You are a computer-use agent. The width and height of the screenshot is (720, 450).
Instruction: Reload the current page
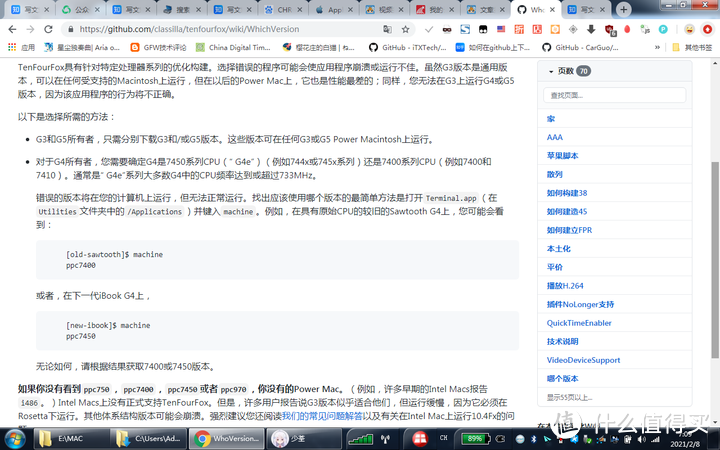click(48, 29)
